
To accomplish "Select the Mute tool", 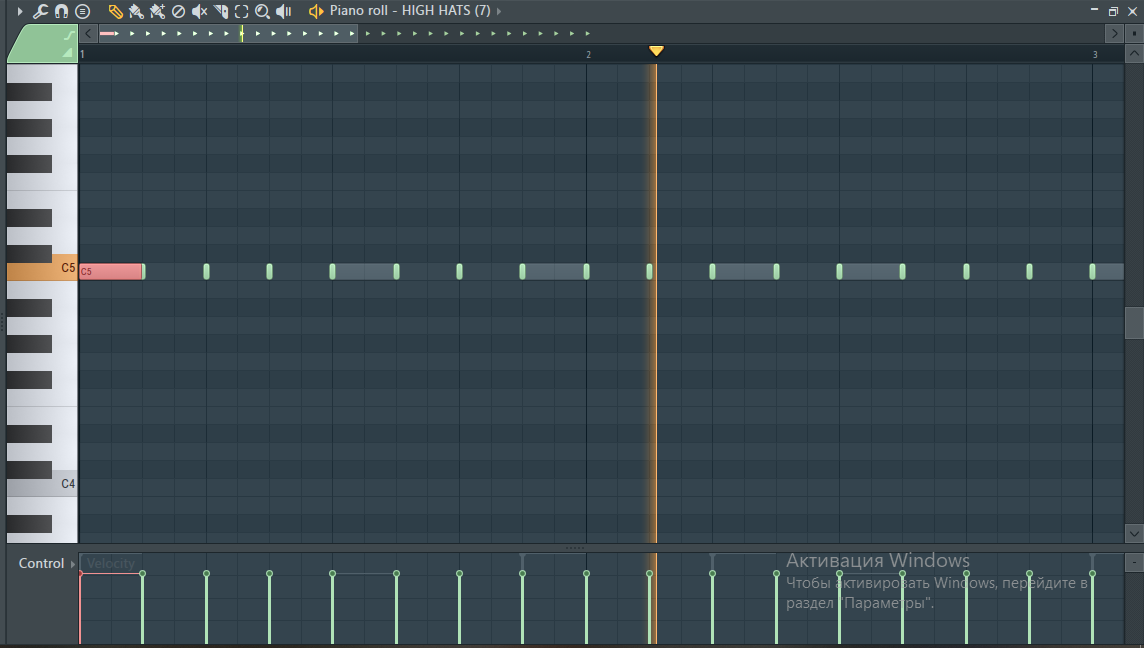I will click(x=199, y=11).
